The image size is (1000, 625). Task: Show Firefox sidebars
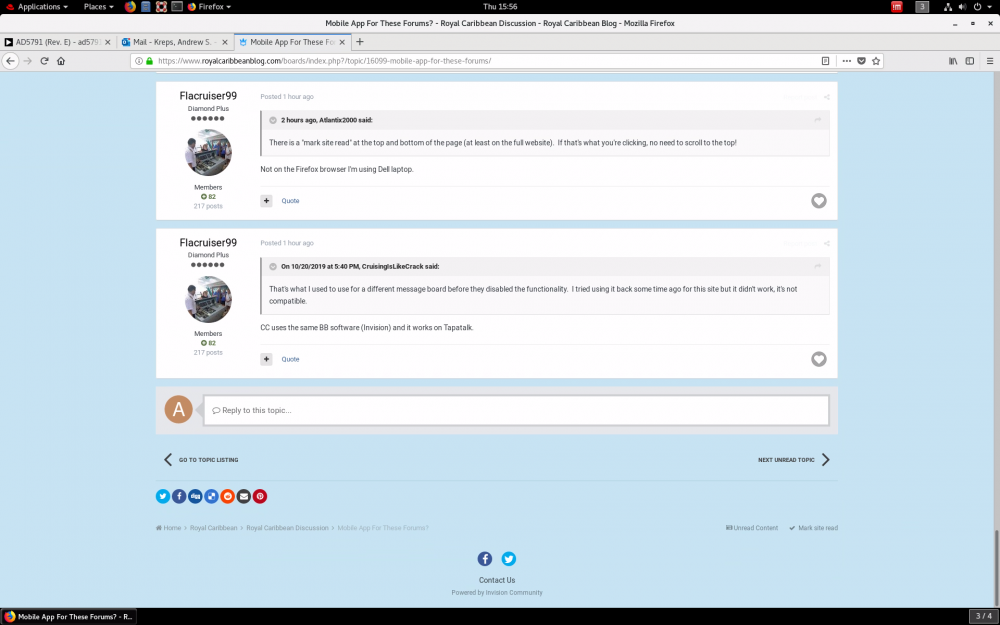point(969,61)
